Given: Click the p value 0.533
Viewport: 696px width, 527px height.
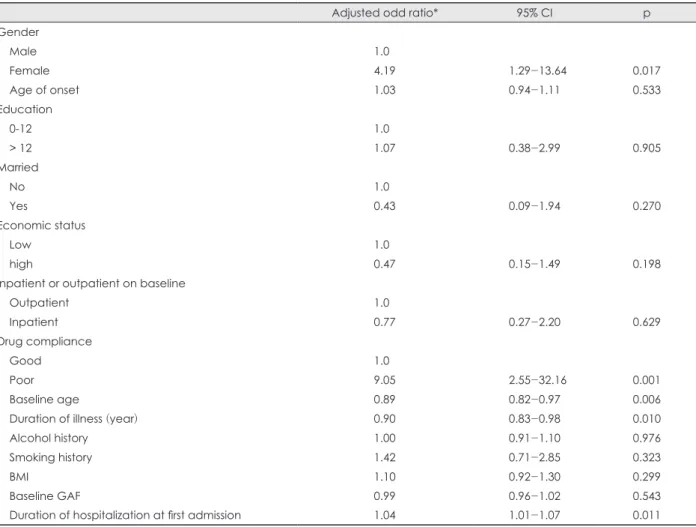Looking at the screenshot, I should click(646, 90).
